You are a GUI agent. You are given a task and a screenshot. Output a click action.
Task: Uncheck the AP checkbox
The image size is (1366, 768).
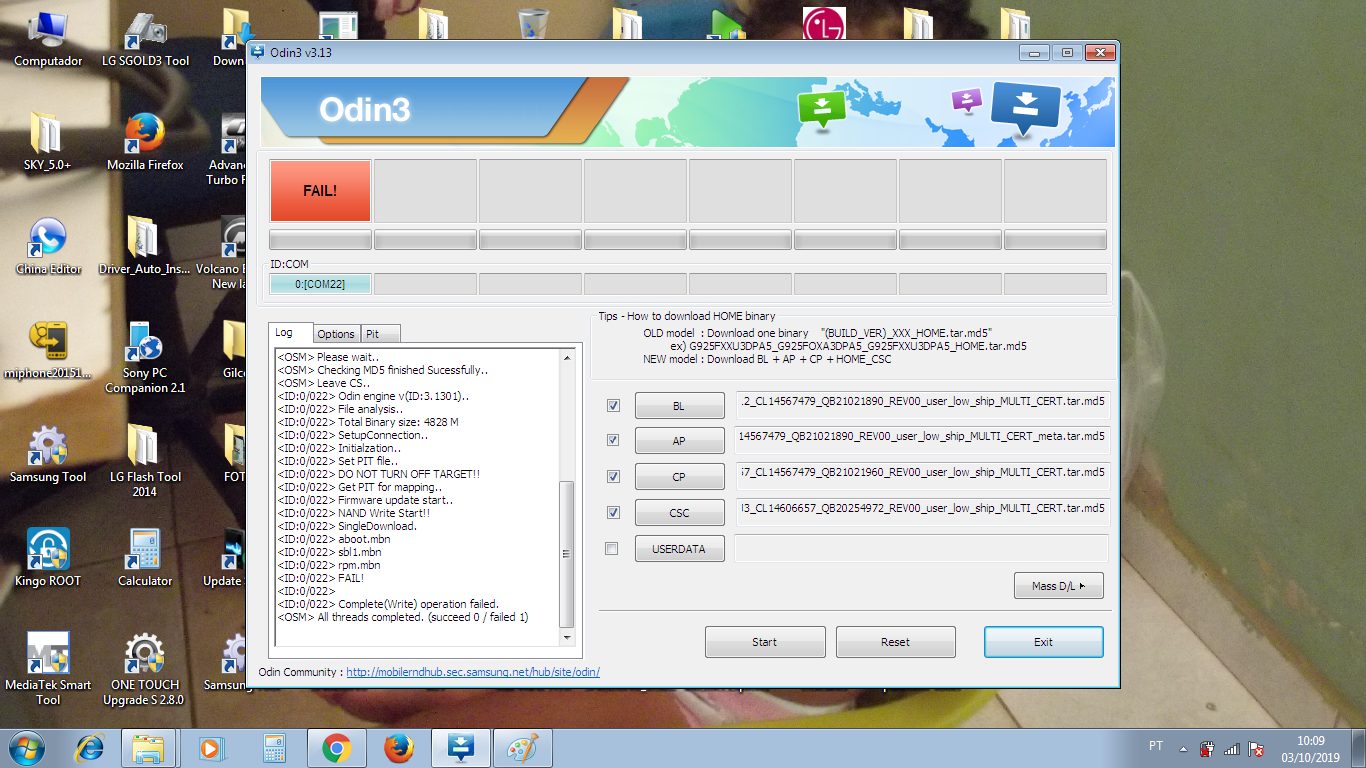click(x=613, y=440)
